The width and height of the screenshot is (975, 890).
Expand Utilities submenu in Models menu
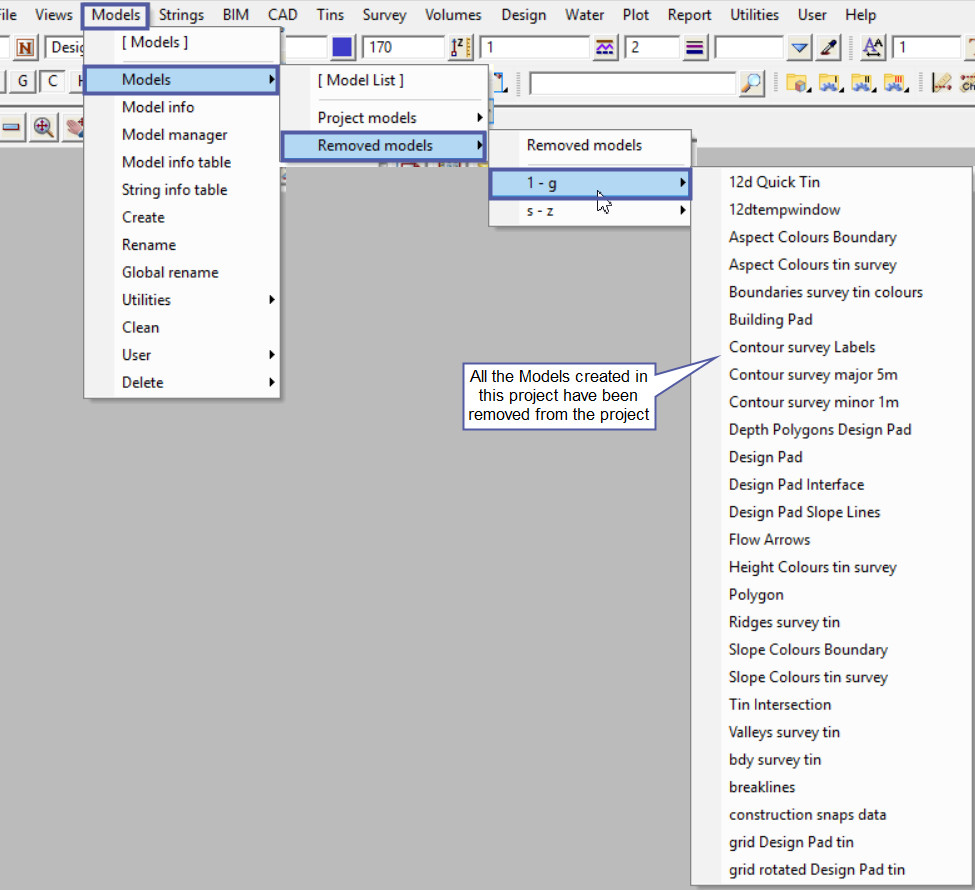pos(182,300)
